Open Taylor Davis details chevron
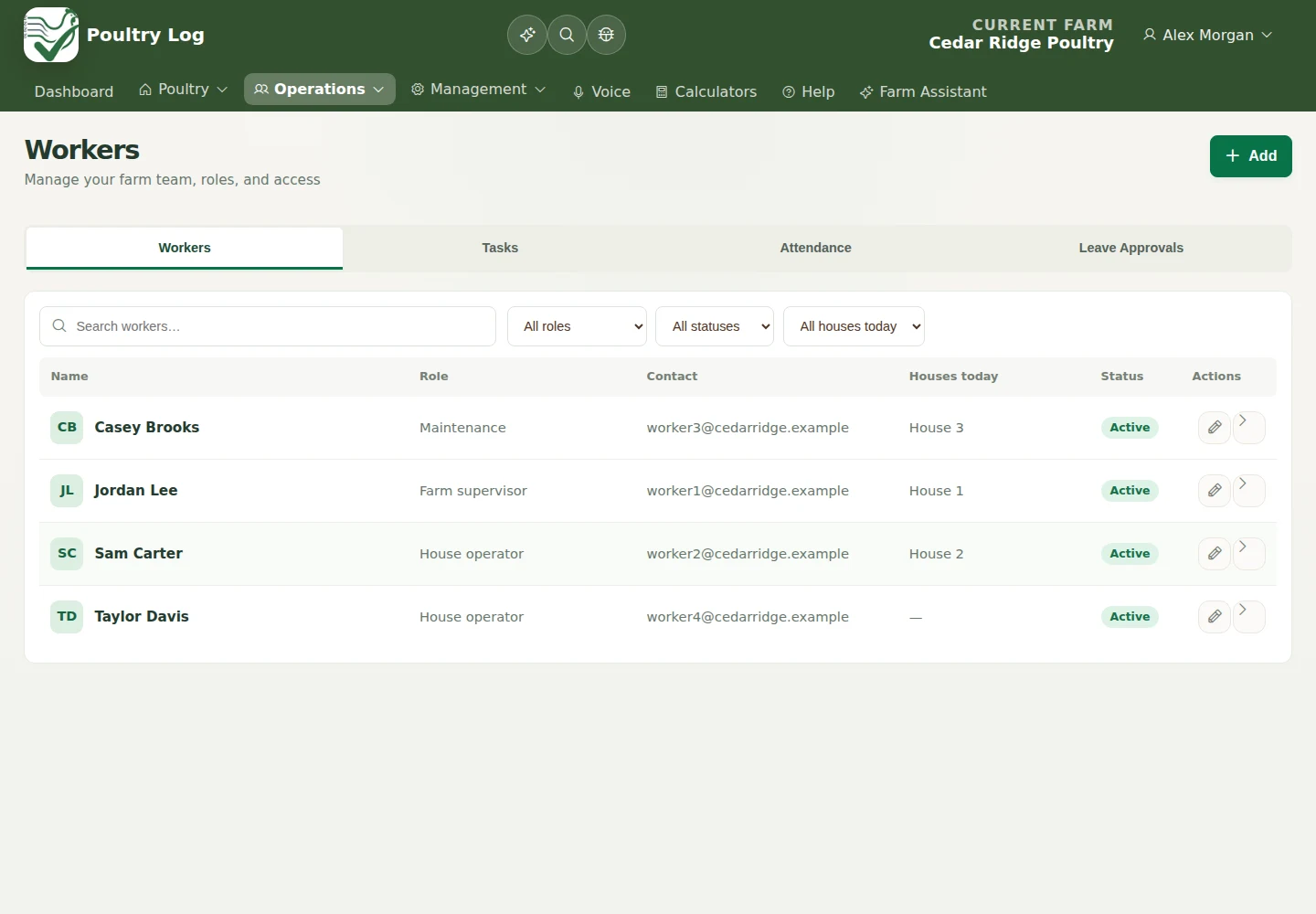The image size is (1316, 914). click(x=1248, y=617)
